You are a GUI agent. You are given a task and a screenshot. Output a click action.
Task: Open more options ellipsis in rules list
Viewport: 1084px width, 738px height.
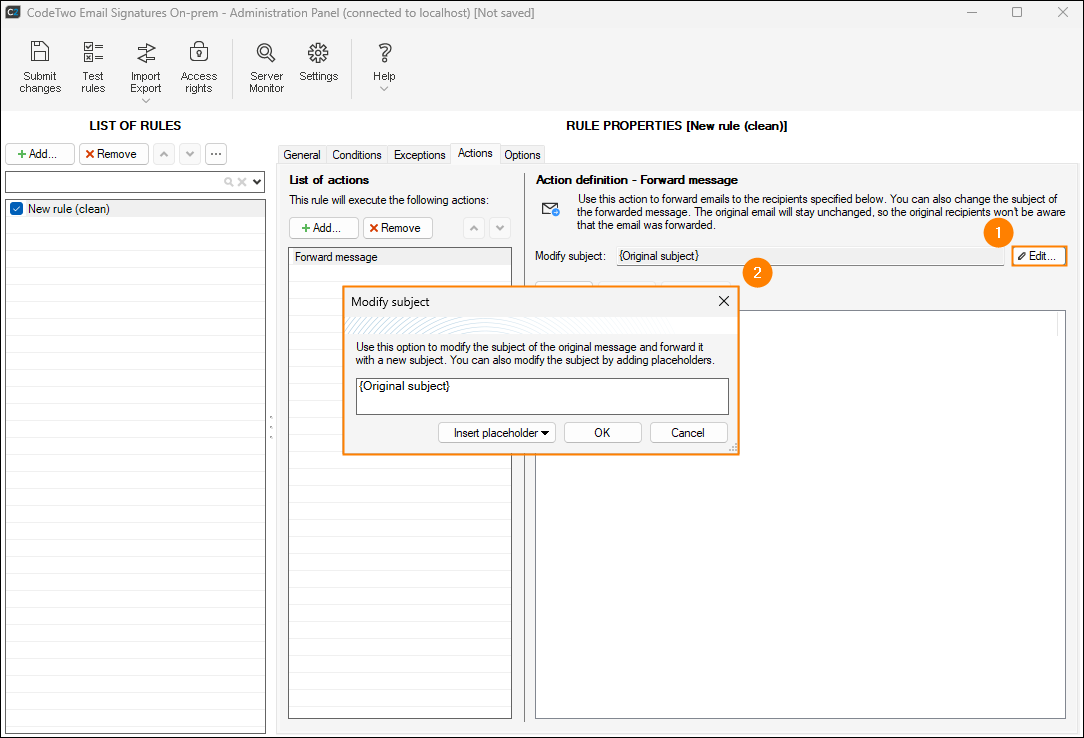[216, 154]
